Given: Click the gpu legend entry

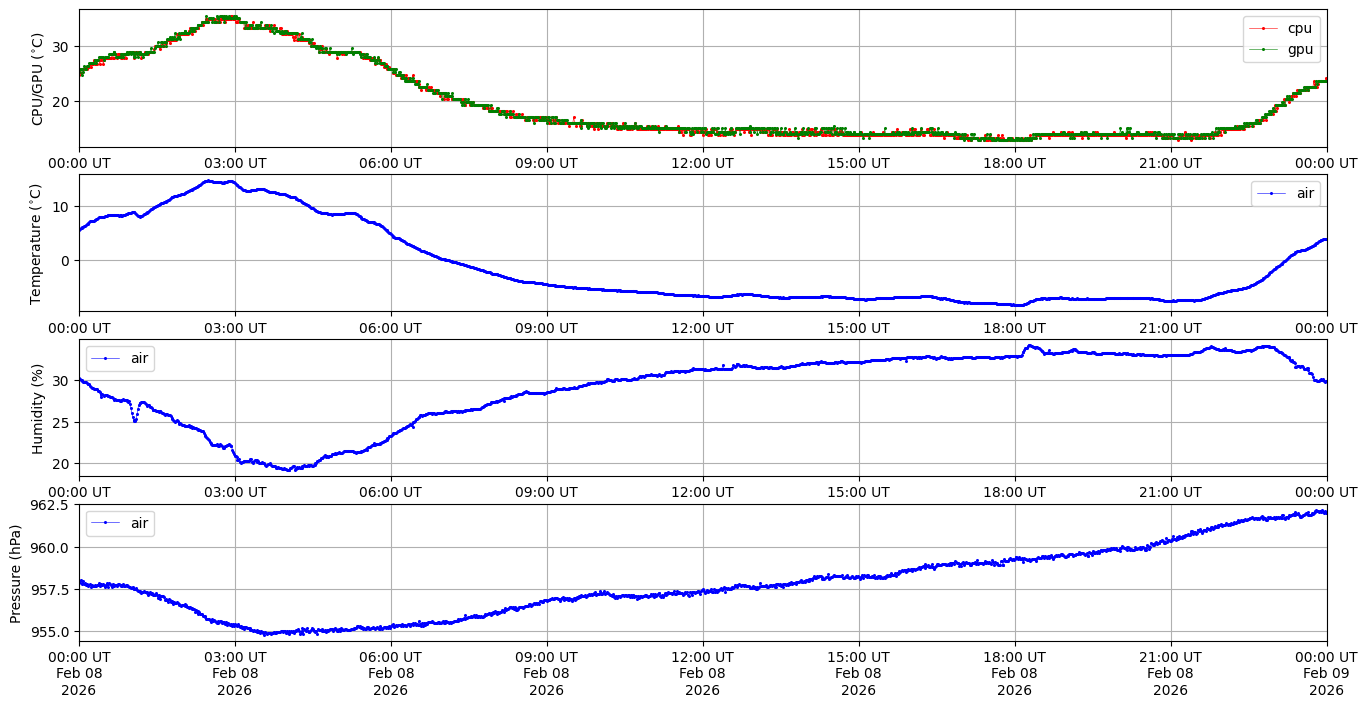Looking at the screenshot, I should pyautogui.click(x=1299, y=49).
